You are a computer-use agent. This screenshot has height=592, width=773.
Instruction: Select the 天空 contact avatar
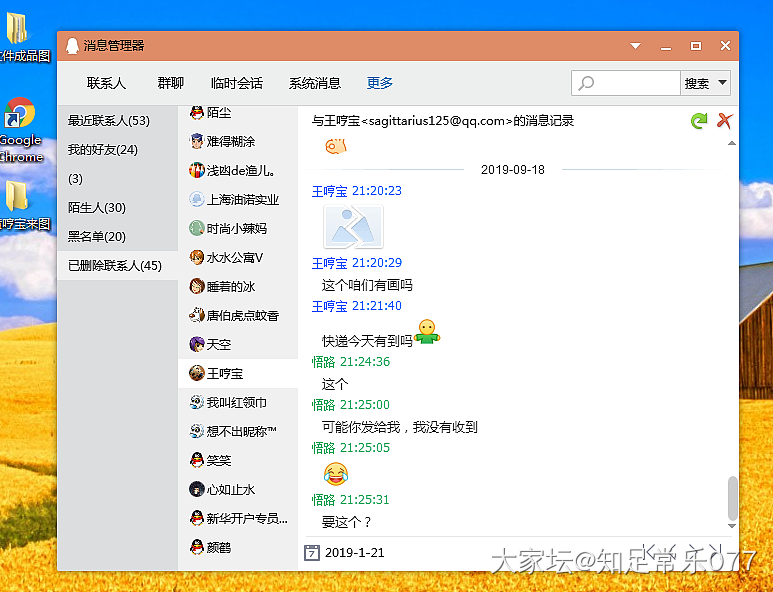coord(198,344)
